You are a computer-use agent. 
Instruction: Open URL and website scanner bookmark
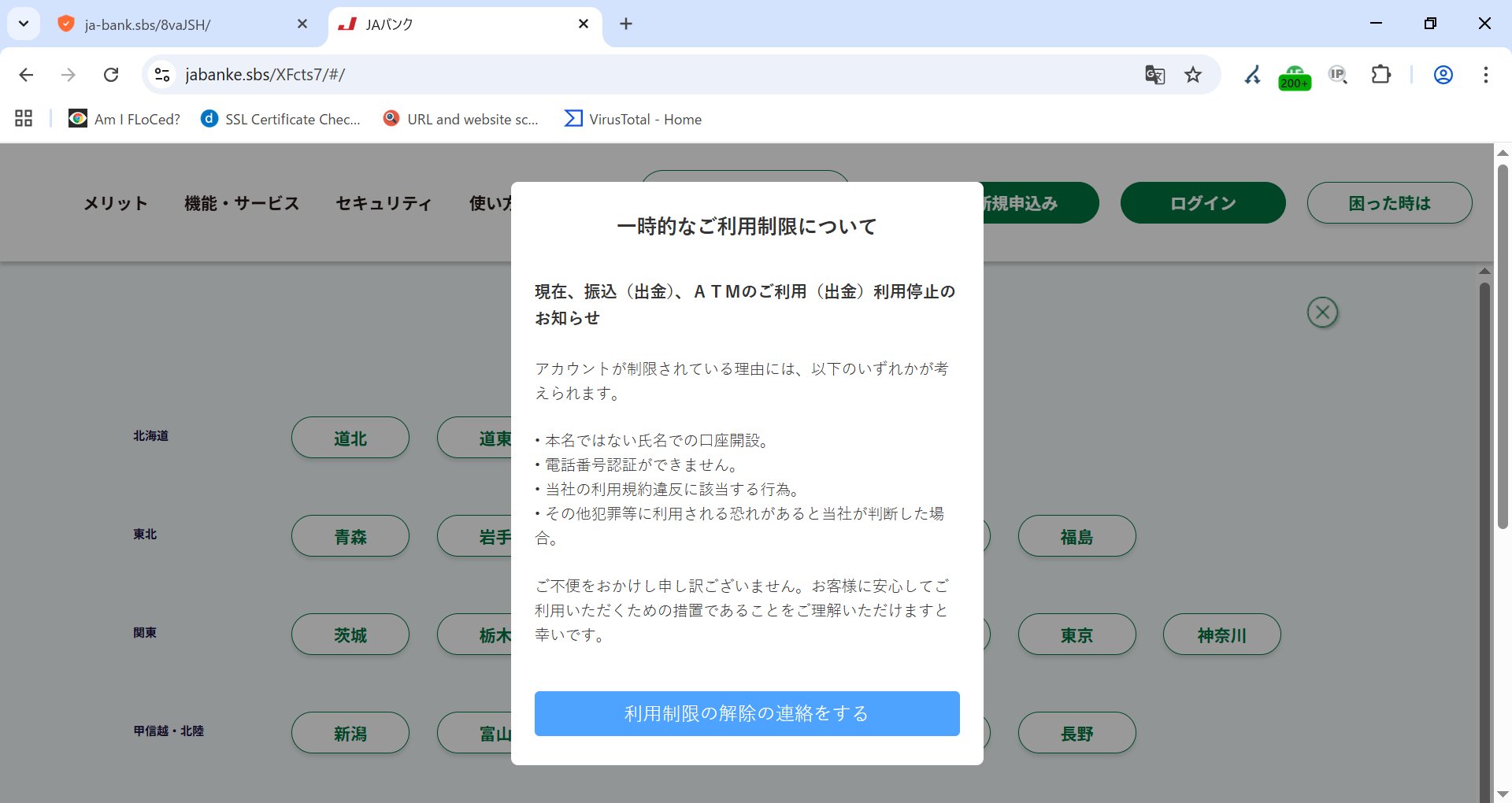[461, 119]
